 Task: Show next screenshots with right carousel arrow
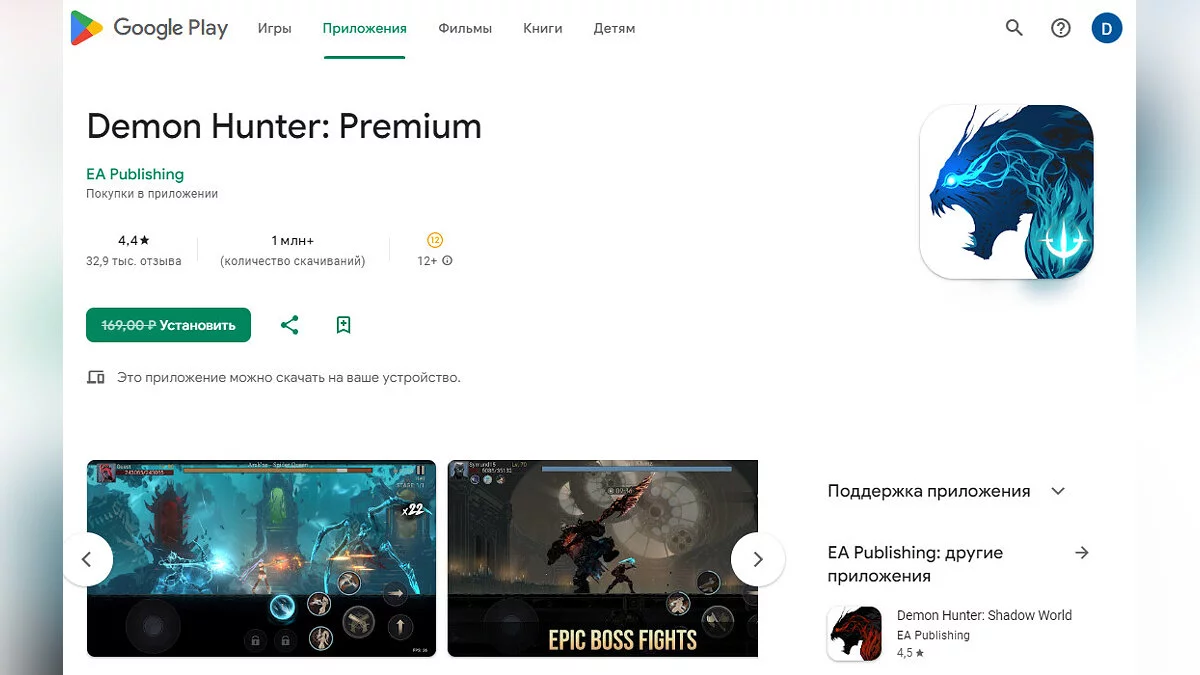click(x=758, y=559)
